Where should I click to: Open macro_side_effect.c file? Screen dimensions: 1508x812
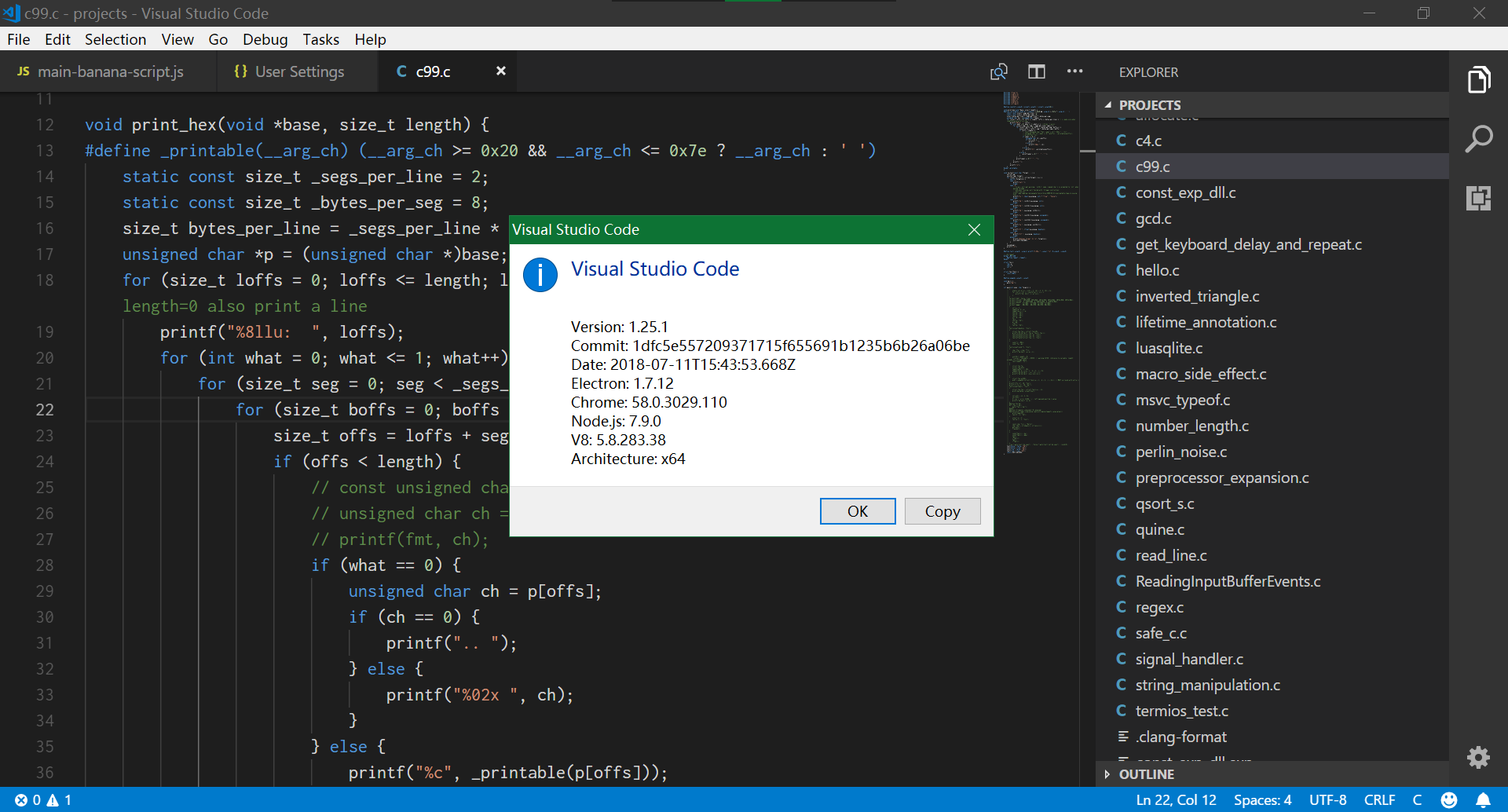(1272, 374)
